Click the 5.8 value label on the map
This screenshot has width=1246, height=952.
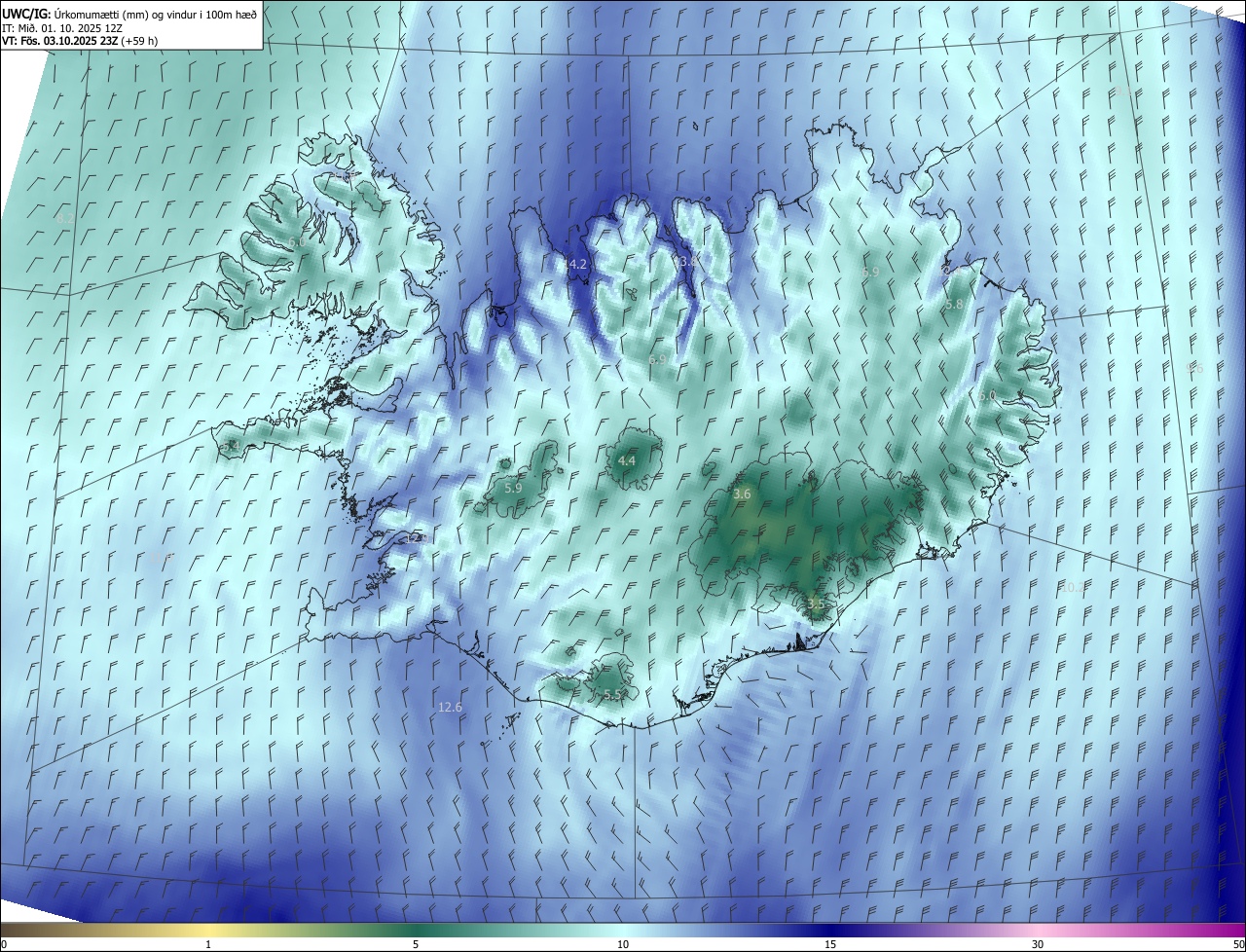[x=954, y=304]
